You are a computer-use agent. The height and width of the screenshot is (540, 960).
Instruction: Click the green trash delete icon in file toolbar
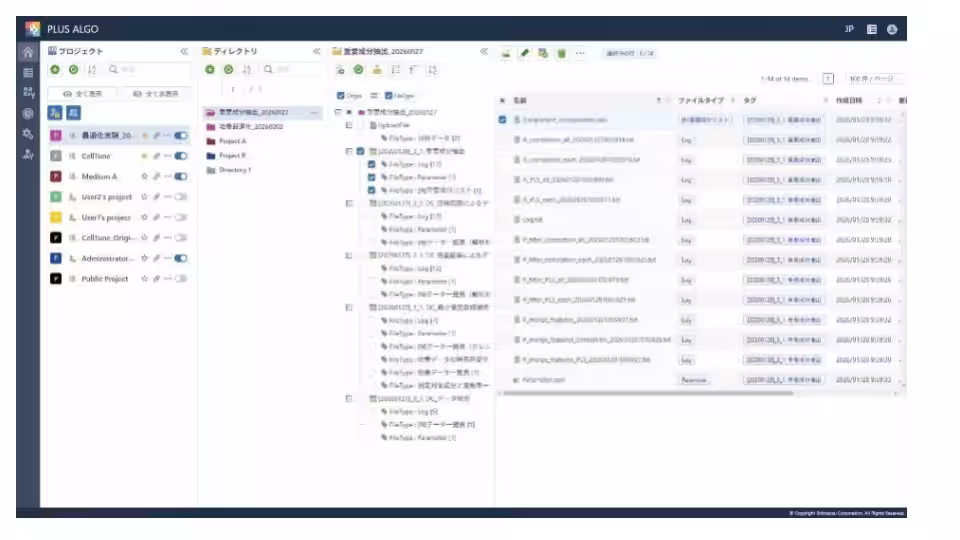tap(561, 53)
